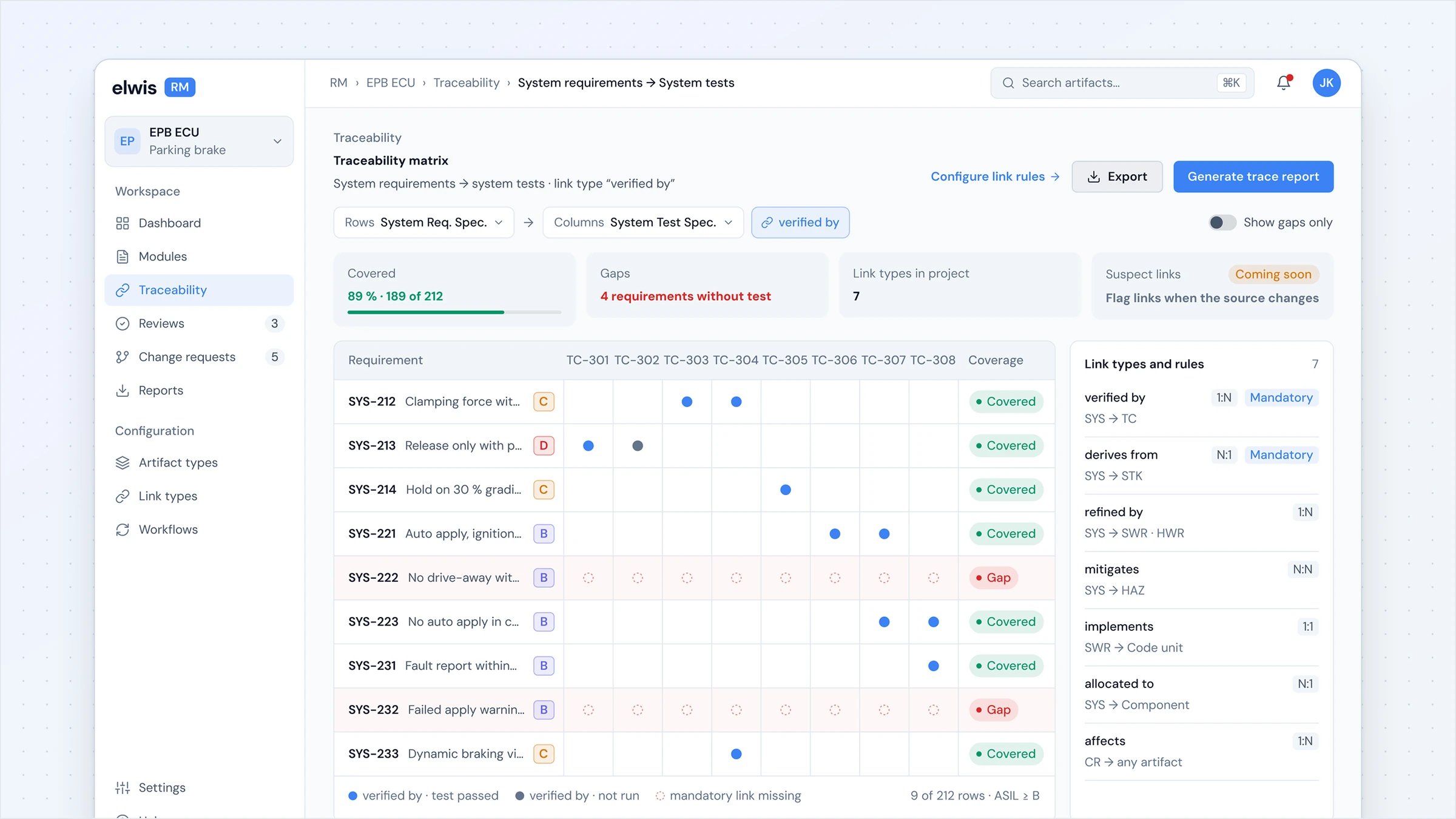Click the JK user avatar
The height and width of the screenshot is (819, 1456).
(1326, 83)
